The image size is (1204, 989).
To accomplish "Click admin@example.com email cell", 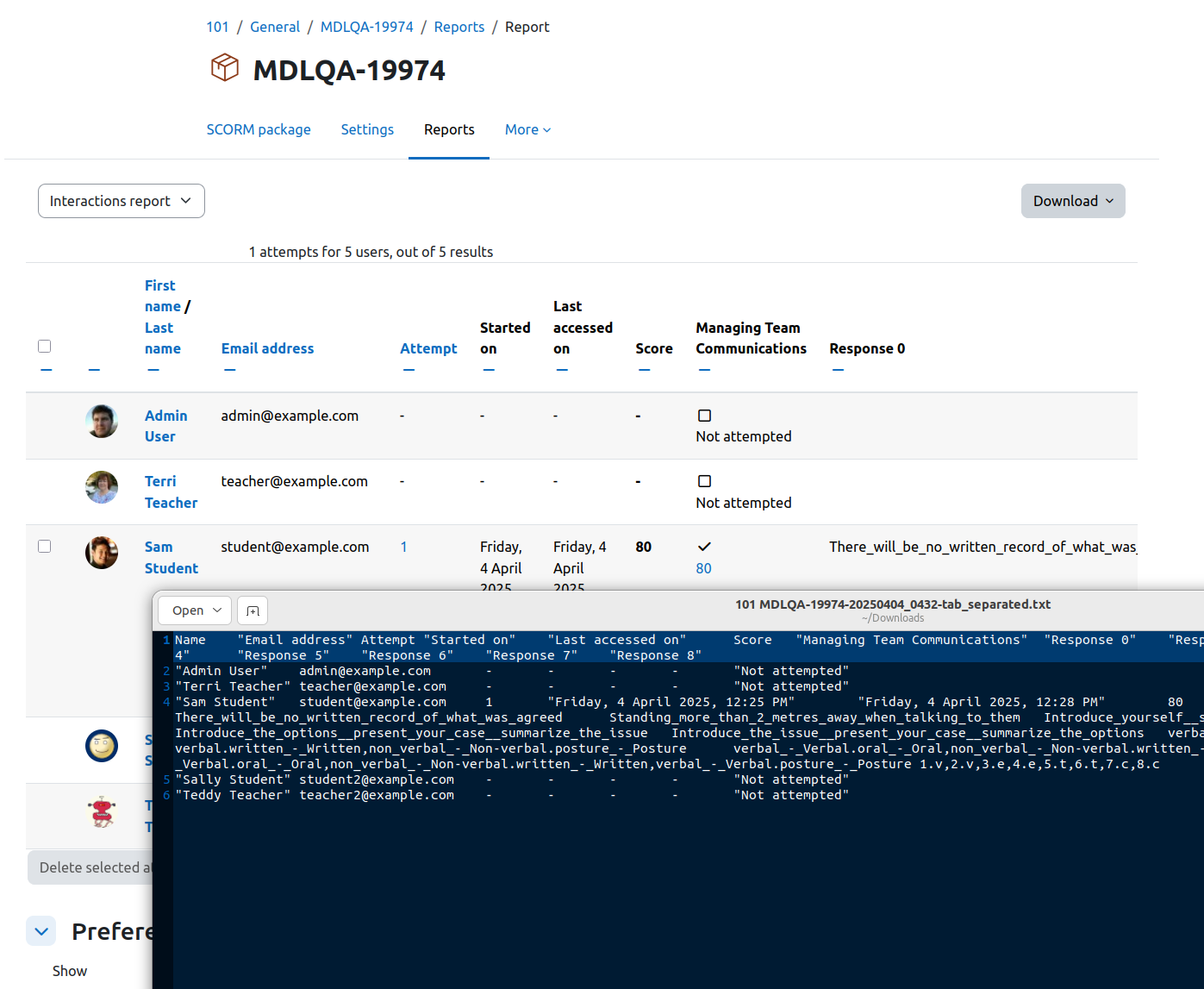I will 290,416.
